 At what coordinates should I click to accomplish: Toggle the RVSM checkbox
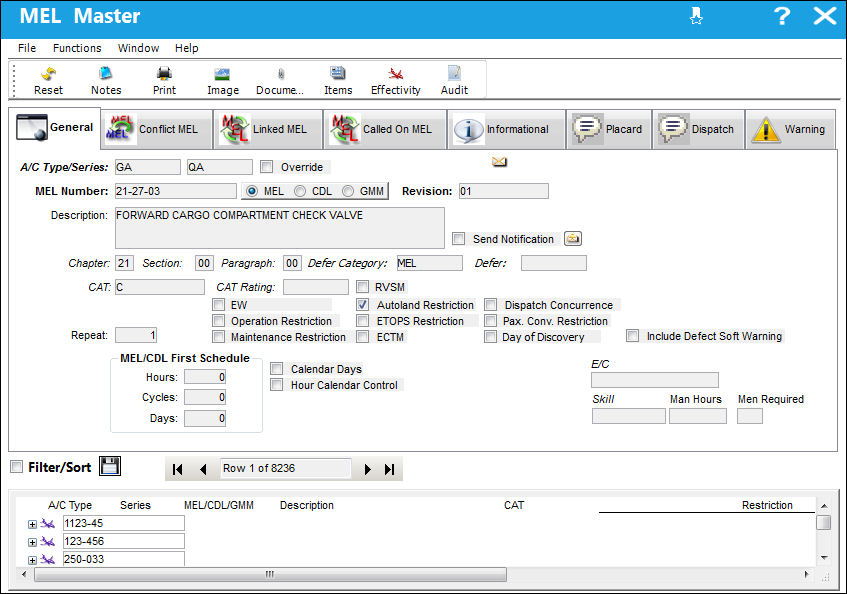[x=362, y=287]
